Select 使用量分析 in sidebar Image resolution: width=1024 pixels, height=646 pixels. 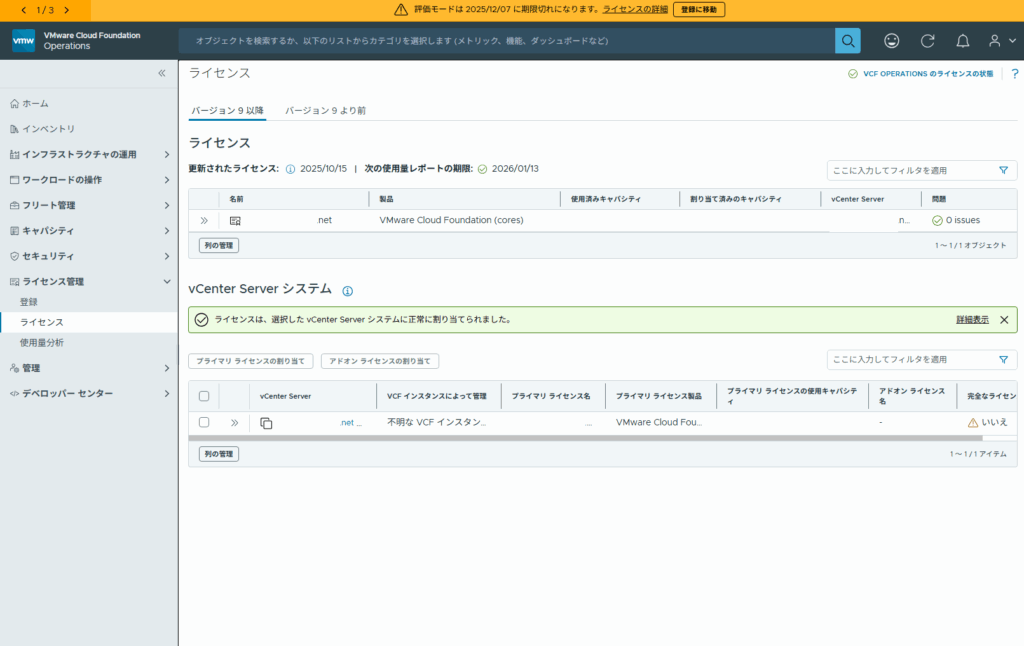point(42,342)
